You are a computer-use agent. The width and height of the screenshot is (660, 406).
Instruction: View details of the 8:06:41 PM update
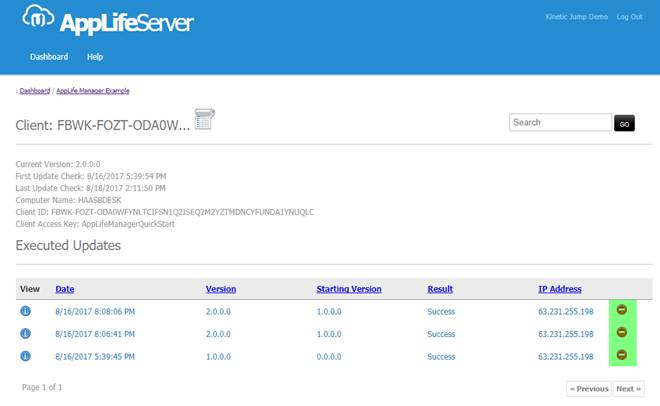26,334
